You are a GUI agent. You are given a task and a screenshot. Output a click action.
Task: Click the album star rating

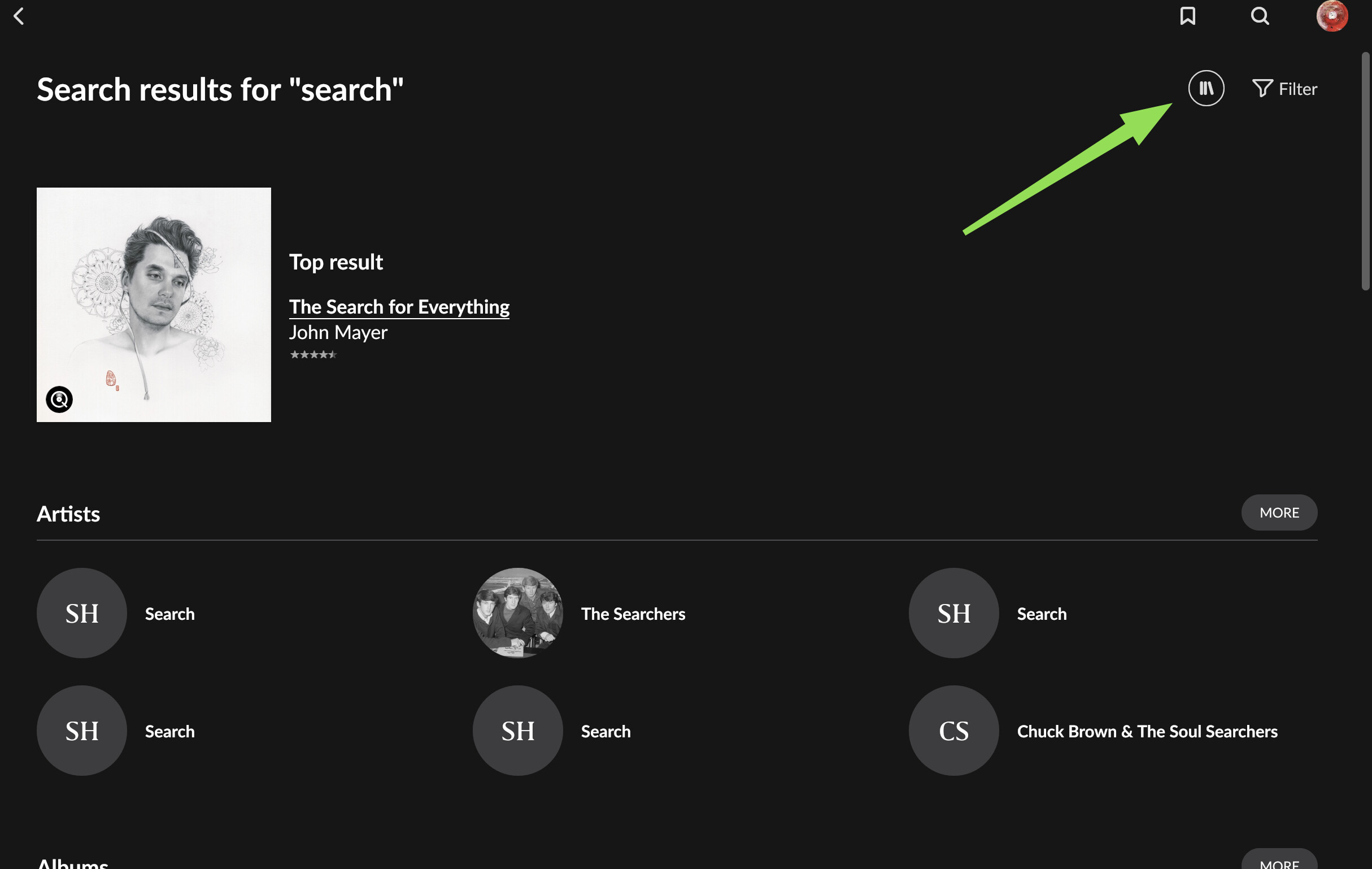click(x=313, y=354)
